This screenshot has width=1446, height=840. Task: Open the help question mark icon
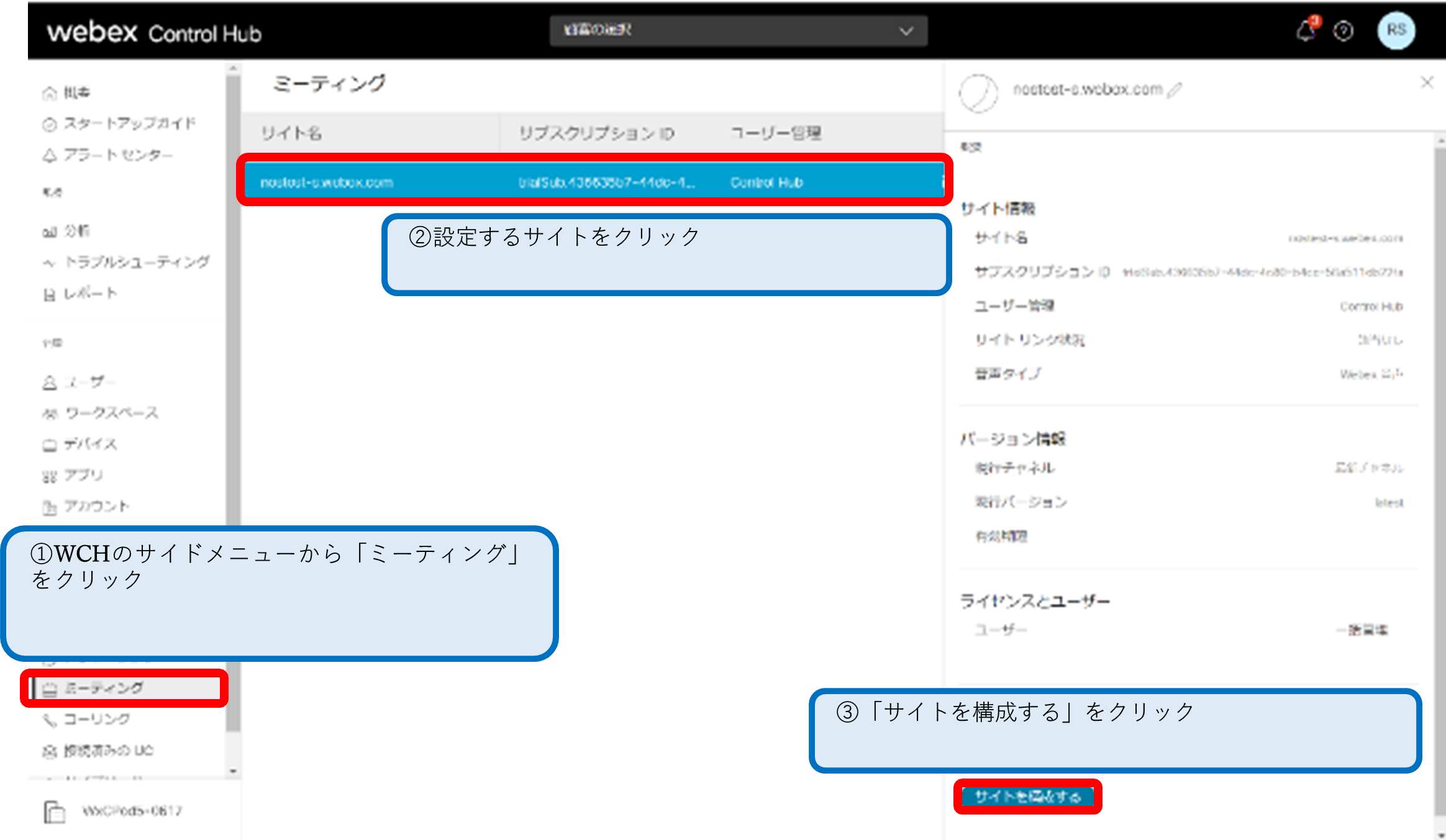coord(1343,31)
